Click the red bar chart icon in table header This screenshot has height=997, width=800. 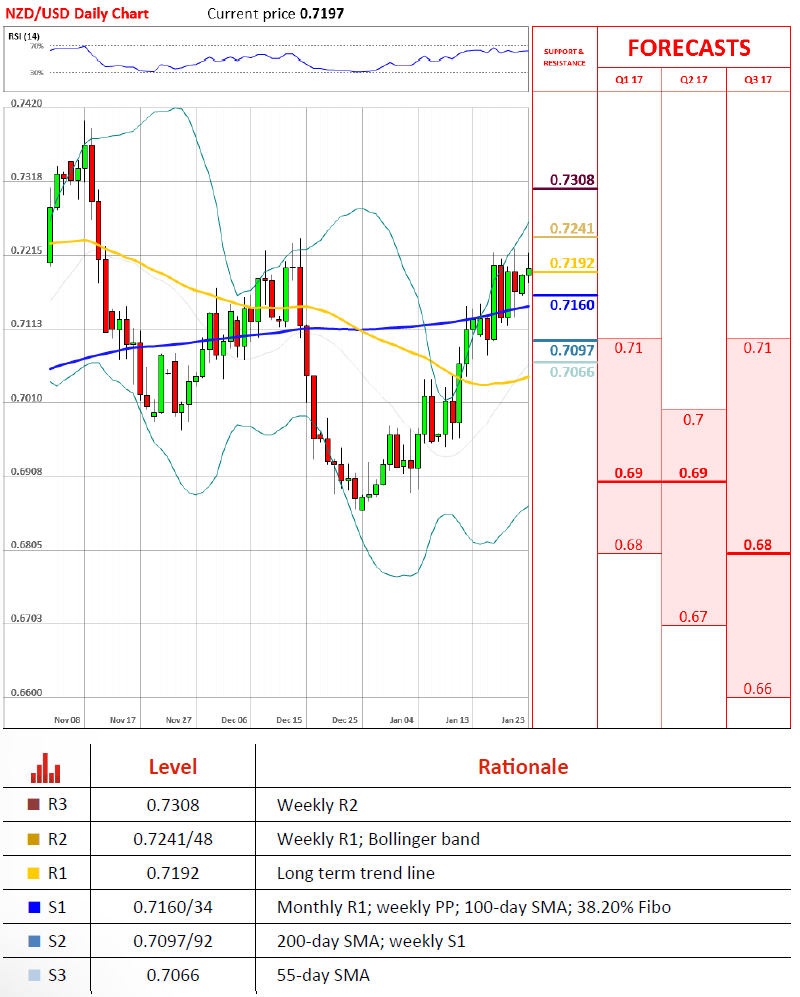pyautogui.click(x=46, y=767)
